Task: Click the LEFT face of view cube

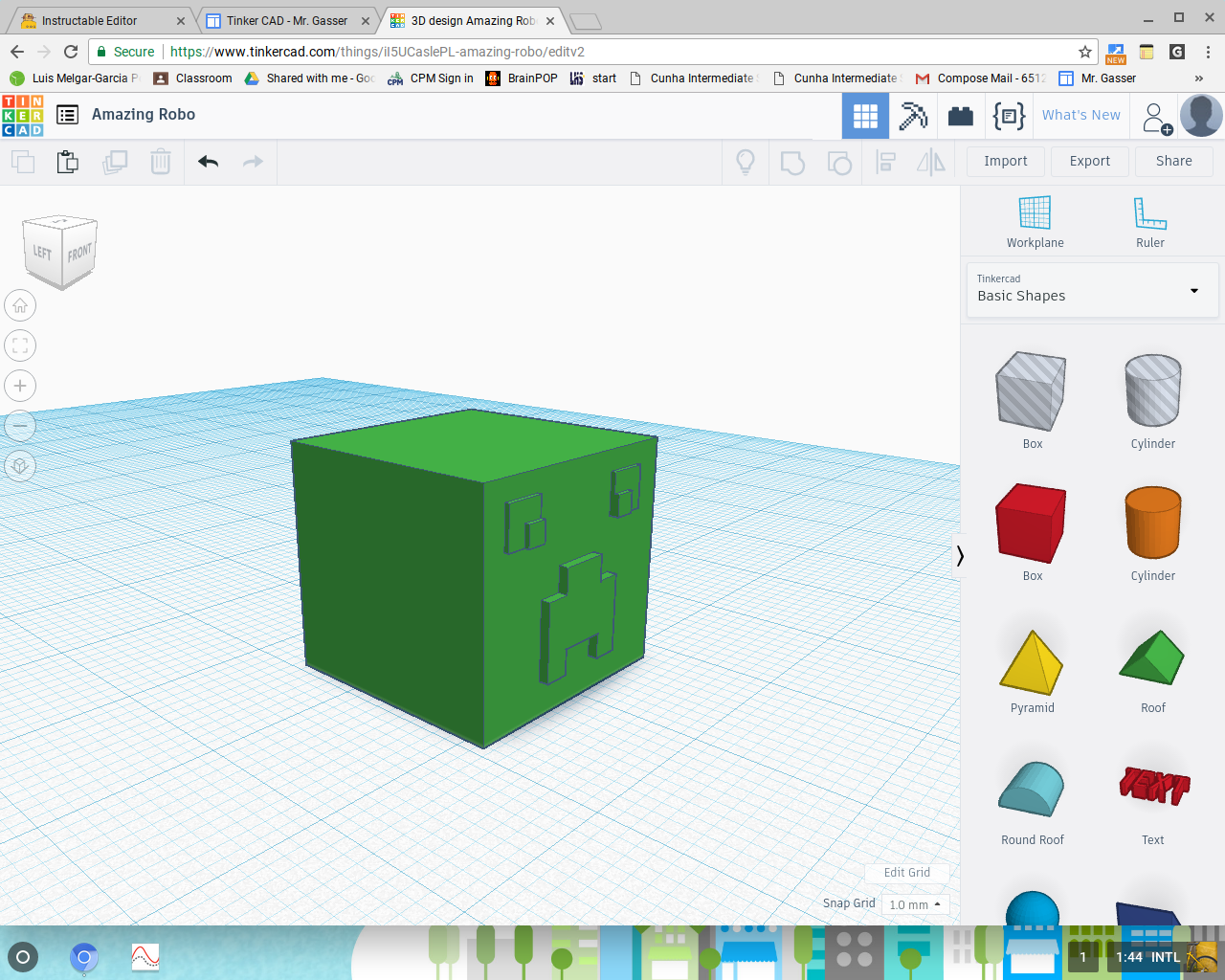Action: (x=42, y=253)
